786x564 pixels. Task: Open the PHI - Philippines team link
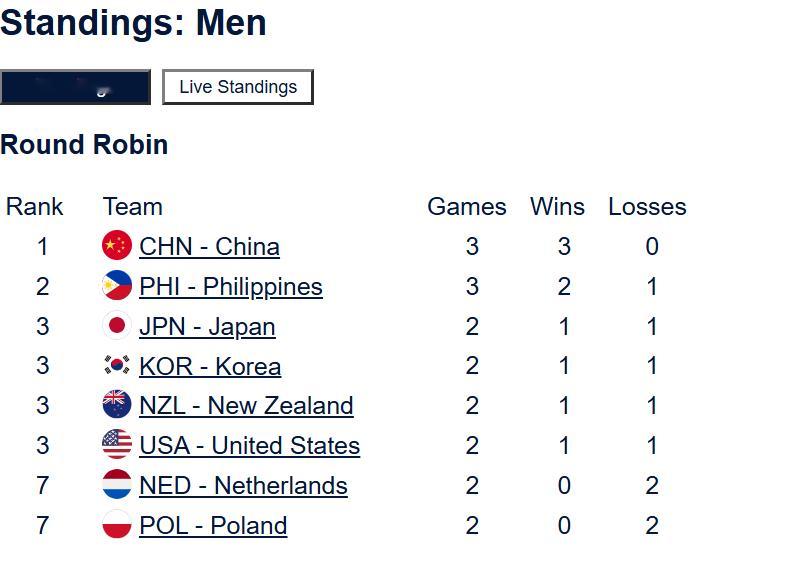pyautogui.click(x=231, y=287)
